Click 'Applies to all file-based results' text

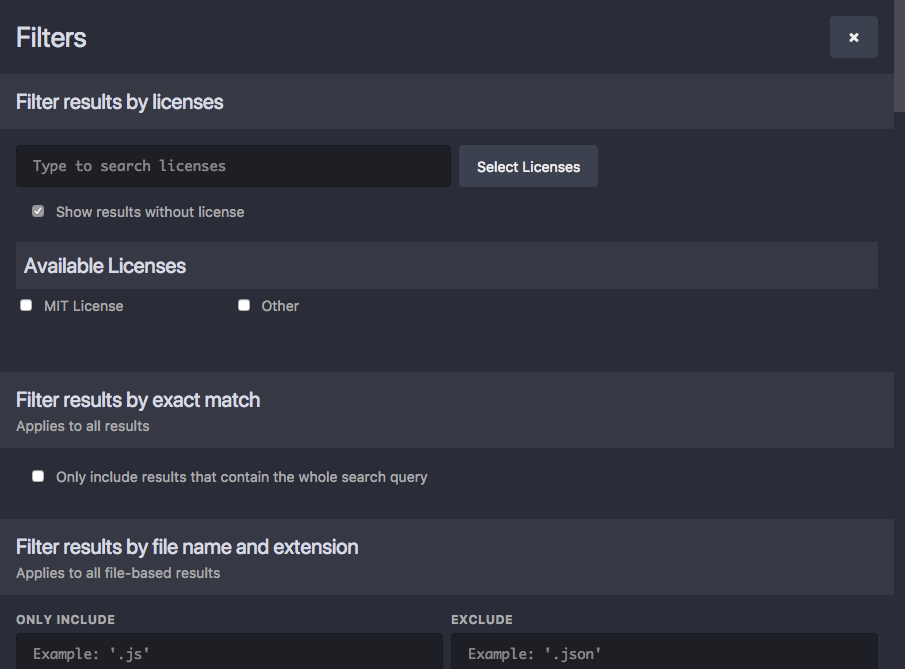[118, 573]
